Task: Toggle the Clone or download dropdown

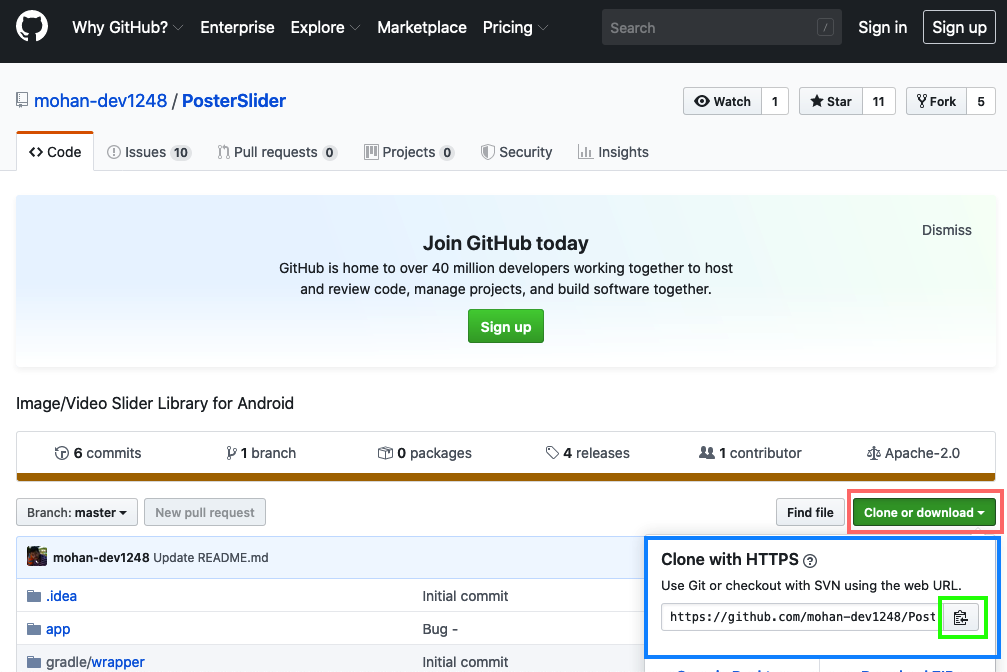Action: point(923,513)
